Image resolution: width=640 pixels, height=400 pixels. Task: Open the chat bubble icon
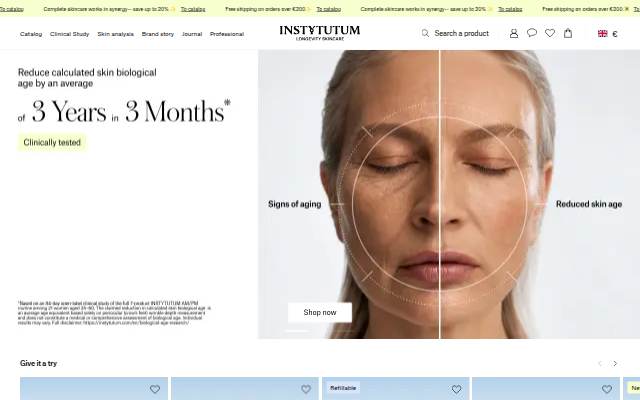[532, 33]
